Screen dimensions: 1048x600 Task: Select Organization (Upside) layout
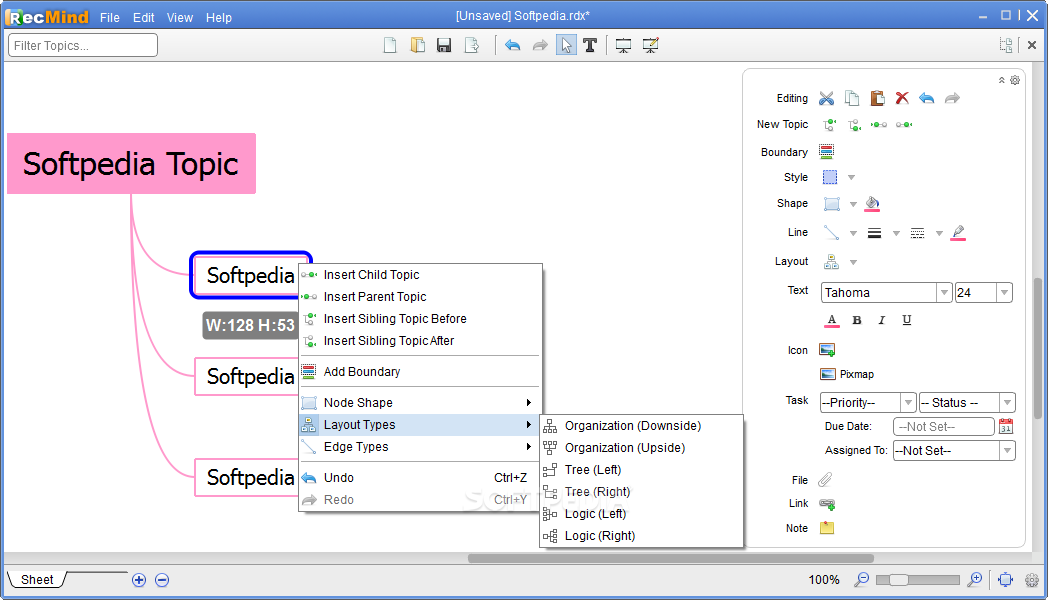pos(642,448)
